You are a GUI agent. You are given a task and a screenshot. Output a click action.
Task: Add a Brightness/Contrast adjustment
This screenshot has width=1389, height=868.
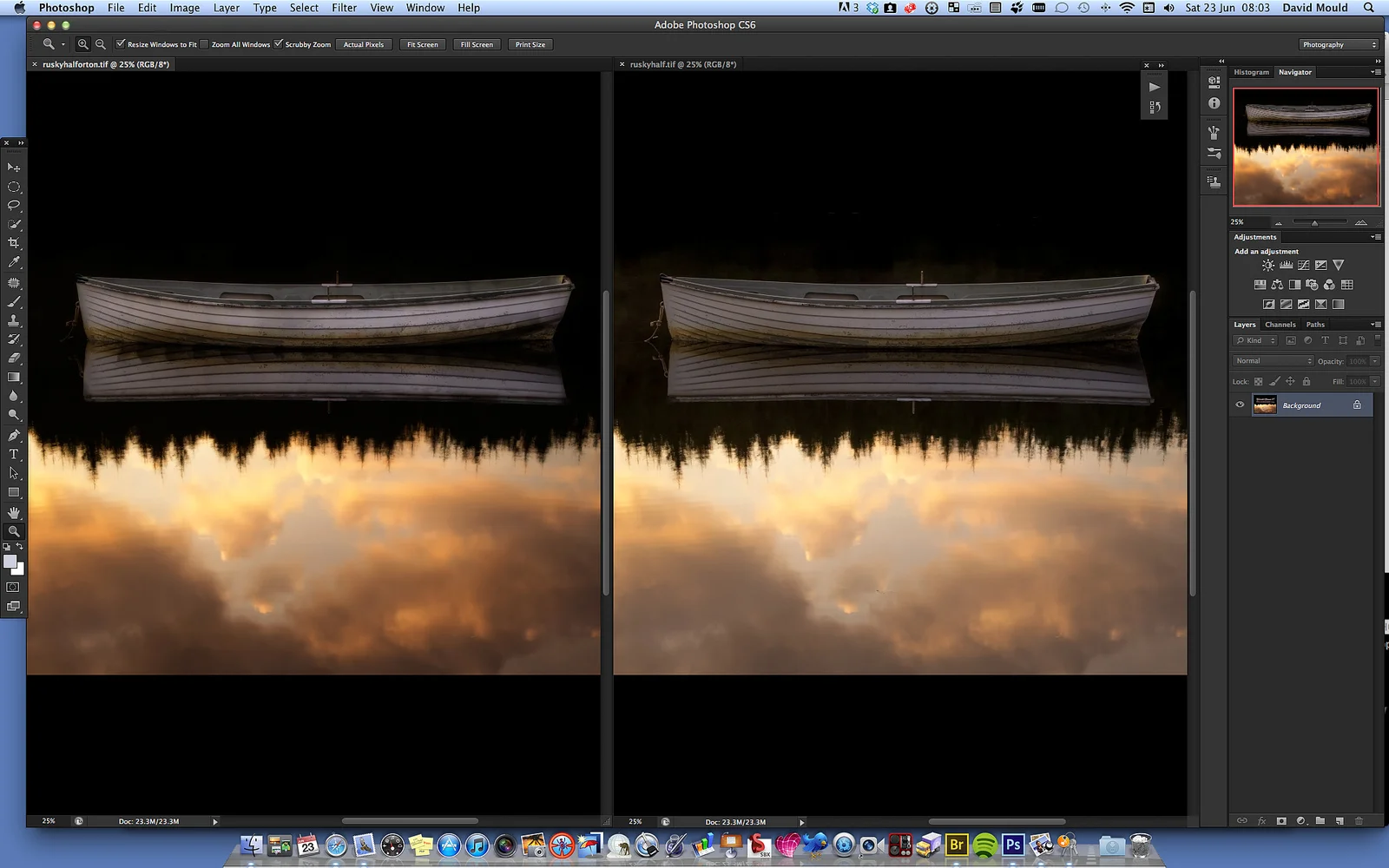(x=1268, y=266)
